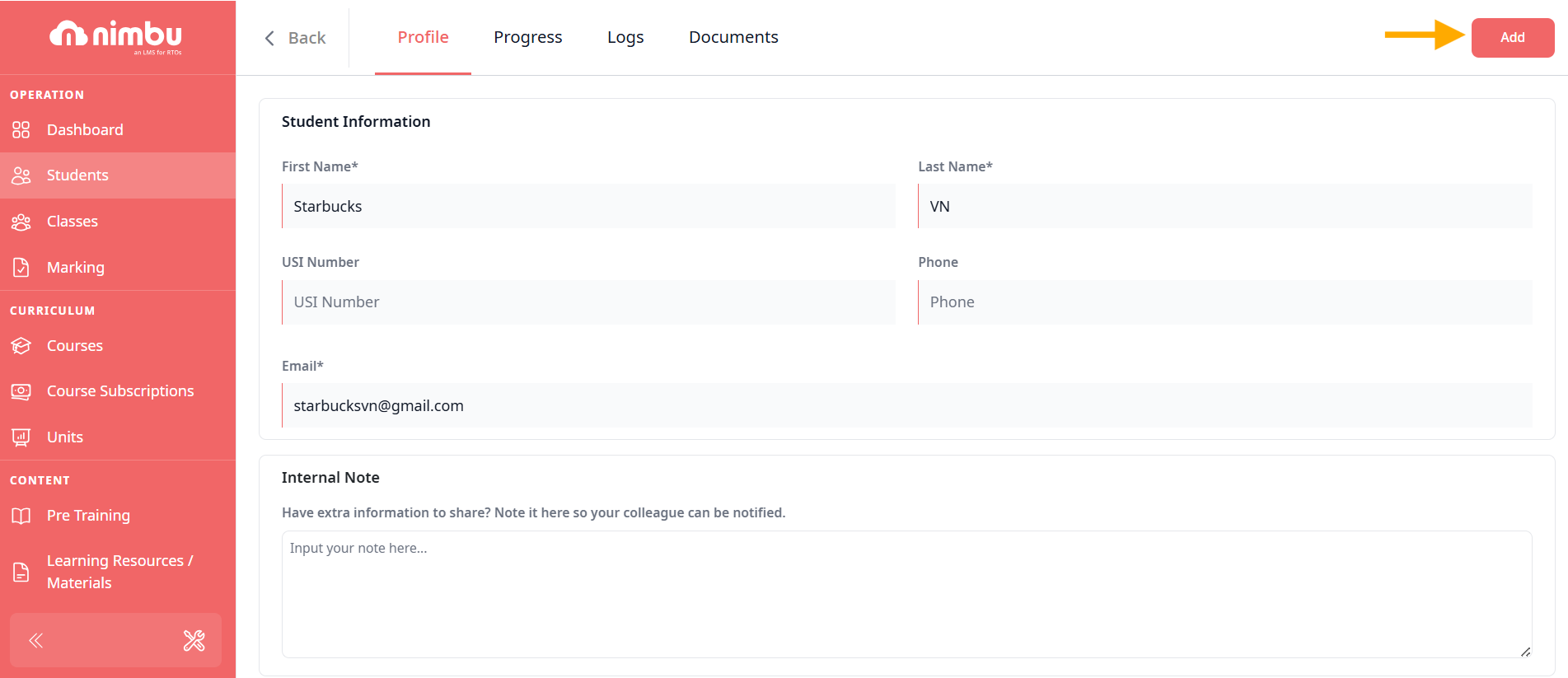This screenshot has width=1568, height=678.
Task: Click the Marking document icon
Action: click(21, 268)
